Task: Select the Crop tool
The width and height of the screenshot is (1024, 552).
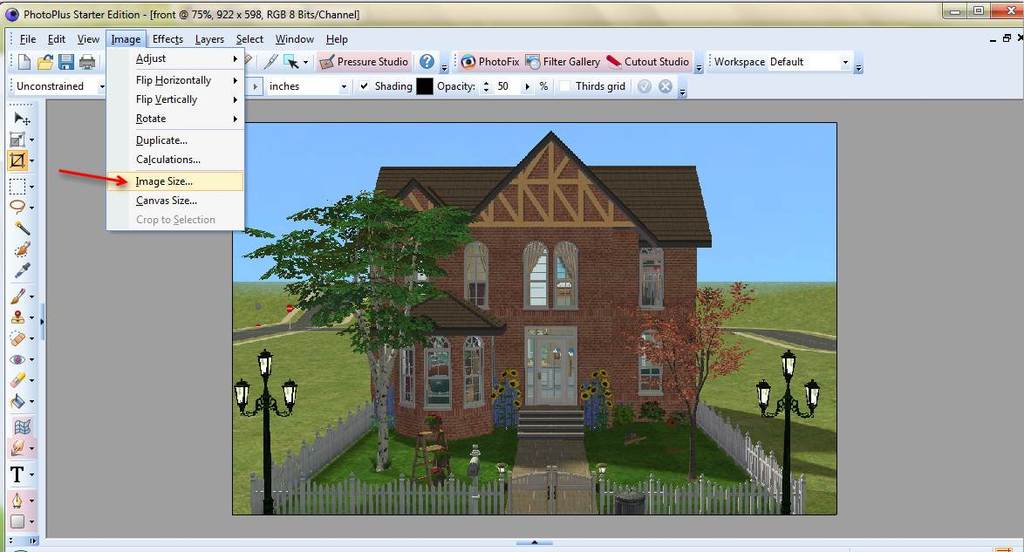Action: [18, 160]
